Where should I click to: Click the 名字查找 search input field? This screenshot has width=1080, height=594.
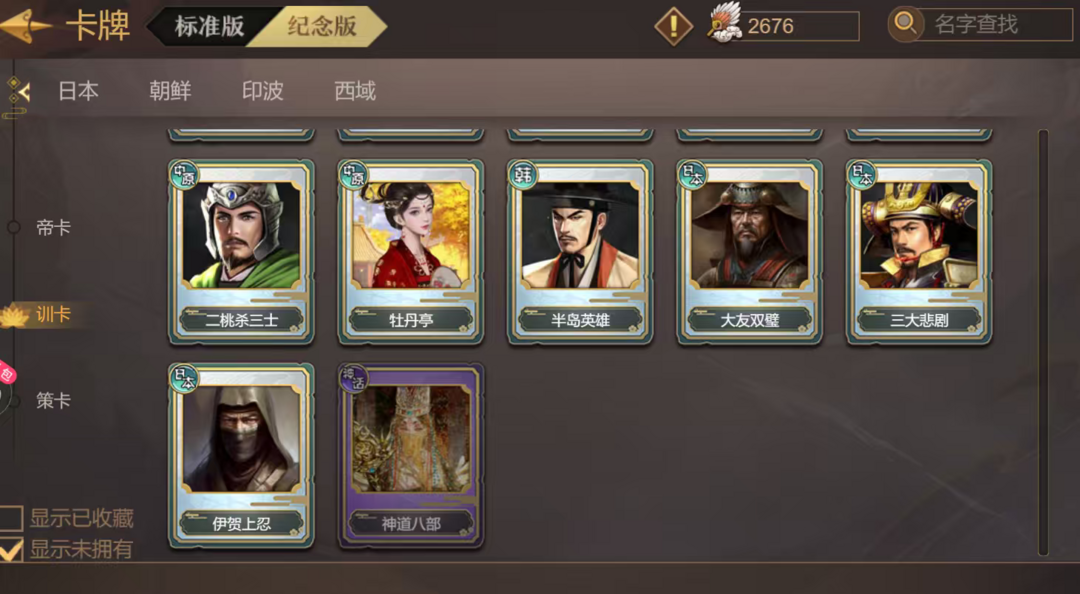(x=993, y=25)
